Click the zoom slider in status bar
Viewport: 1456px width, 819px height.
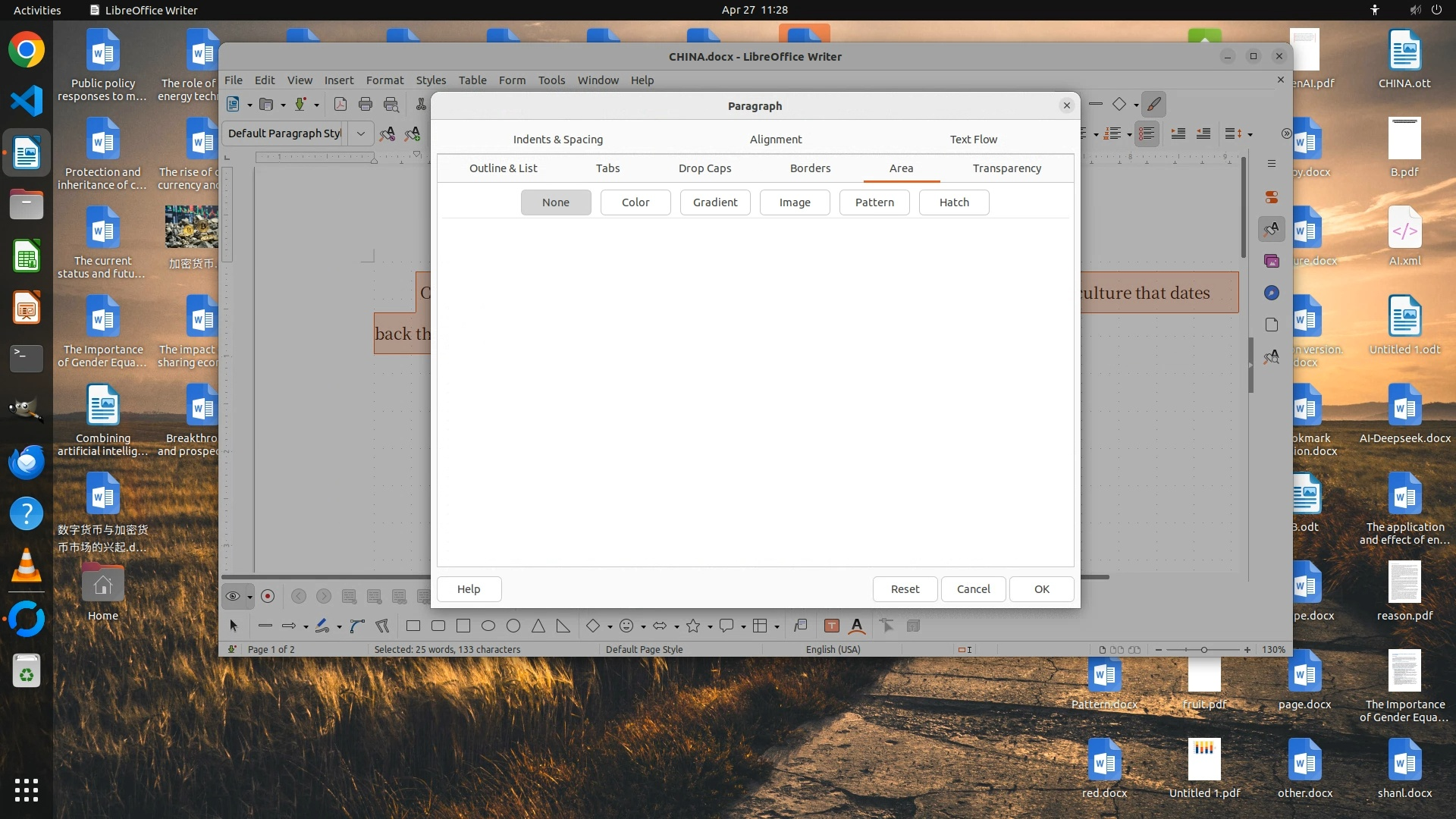click(x=1203, y=650)
